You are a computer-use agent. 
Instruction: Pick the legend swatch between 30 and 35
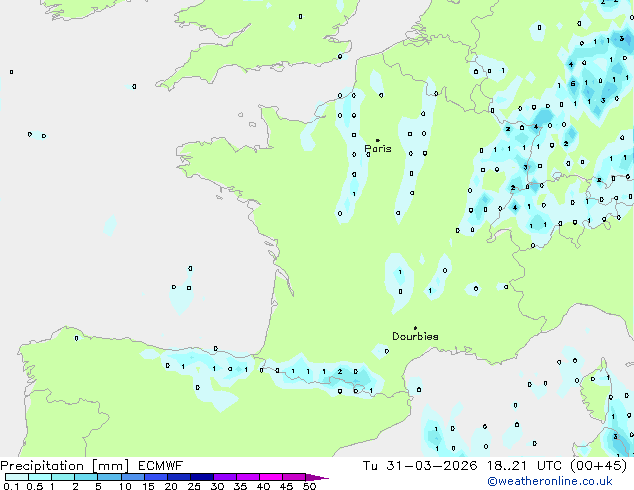(226, 478)
